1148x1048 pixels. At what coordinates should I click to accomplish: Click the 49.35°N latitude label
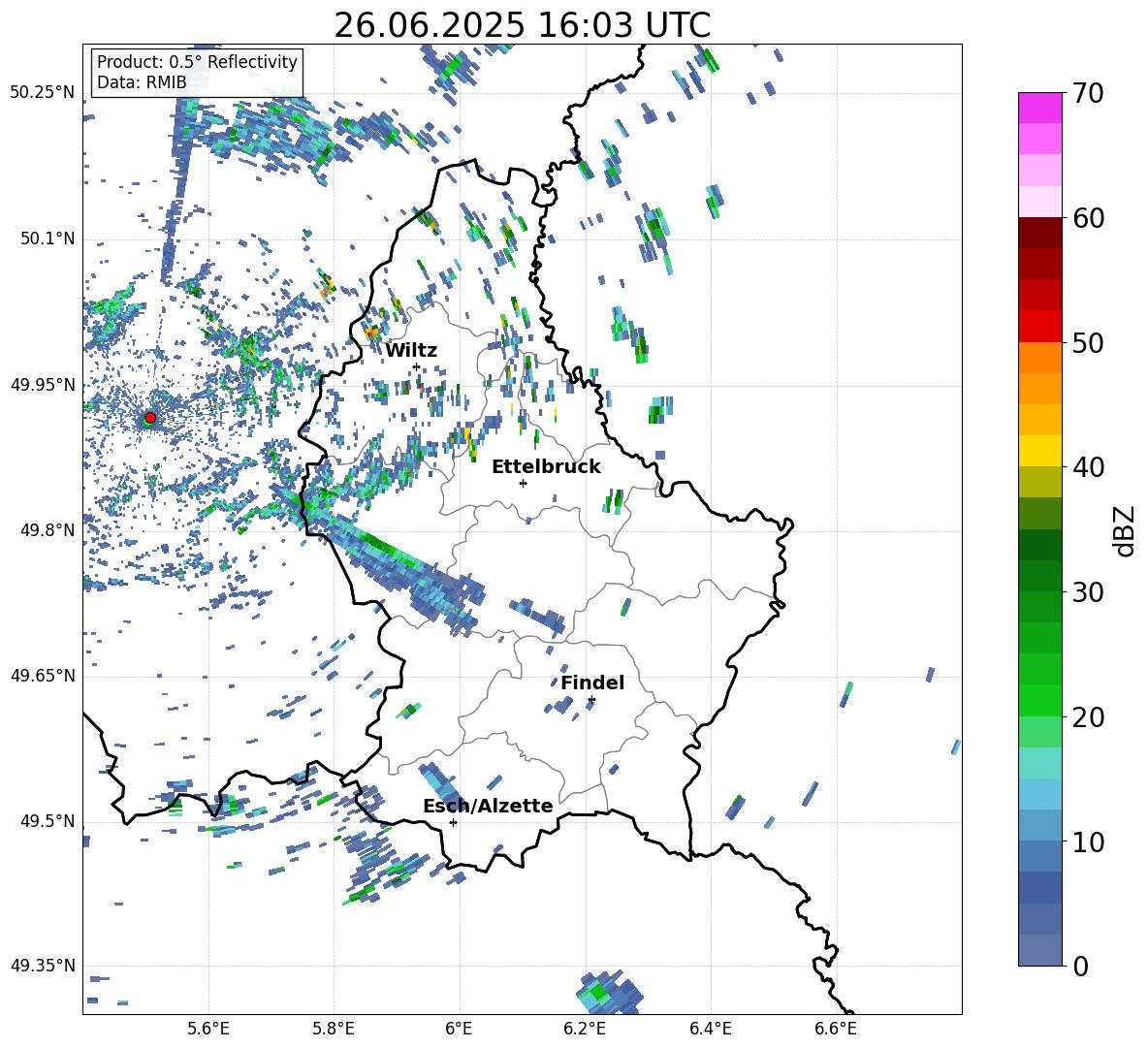click(x=43, y=966)
